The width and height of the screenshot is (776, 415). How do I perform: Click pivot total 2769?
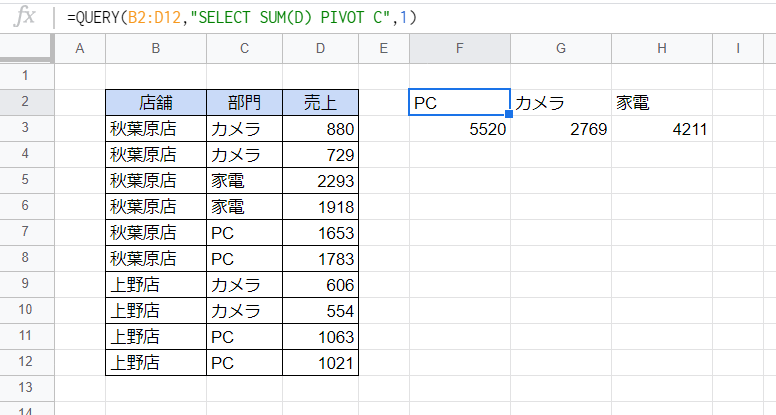click(561, 129)
